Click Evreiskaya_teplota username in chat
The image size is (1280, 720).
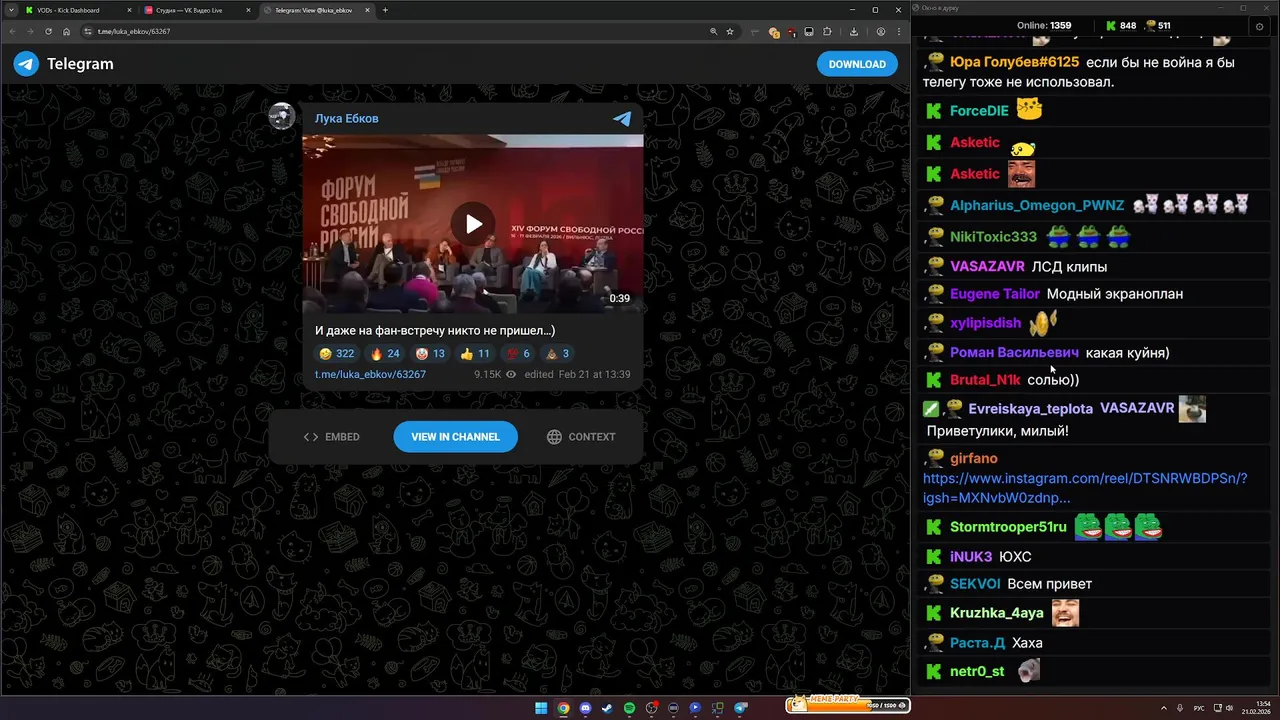pyautogui.click(x=1030, y=409)
